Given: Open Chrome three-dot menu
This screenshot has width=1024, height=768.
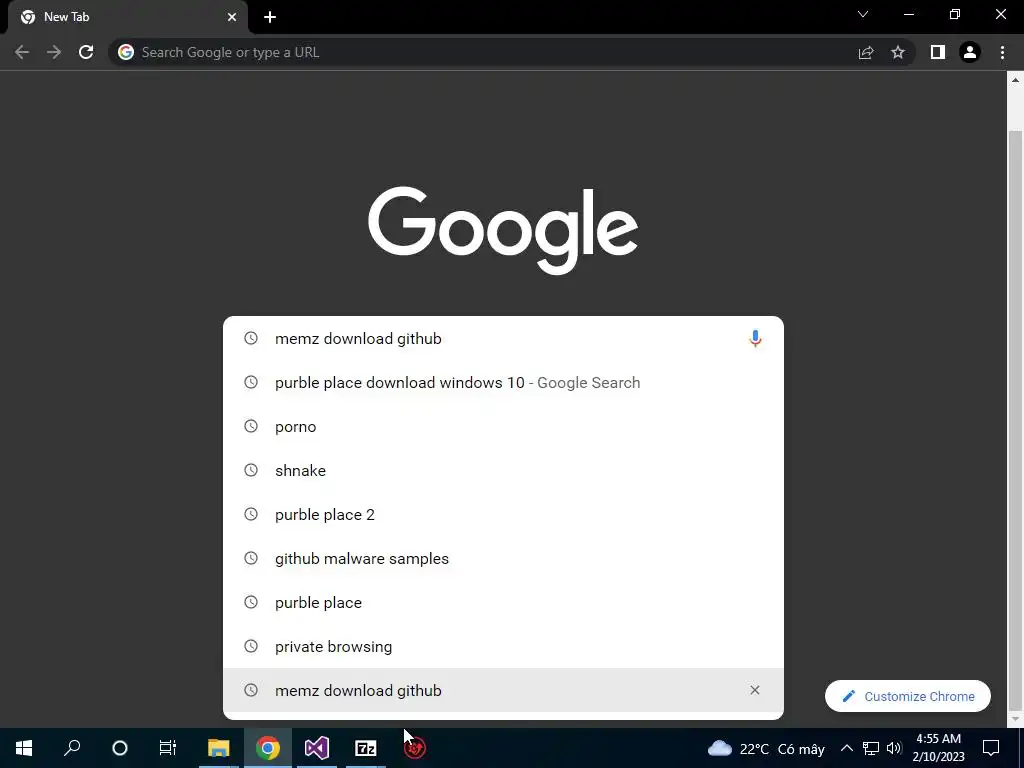Looking at the screenshot, I should tap(1002, 52).
